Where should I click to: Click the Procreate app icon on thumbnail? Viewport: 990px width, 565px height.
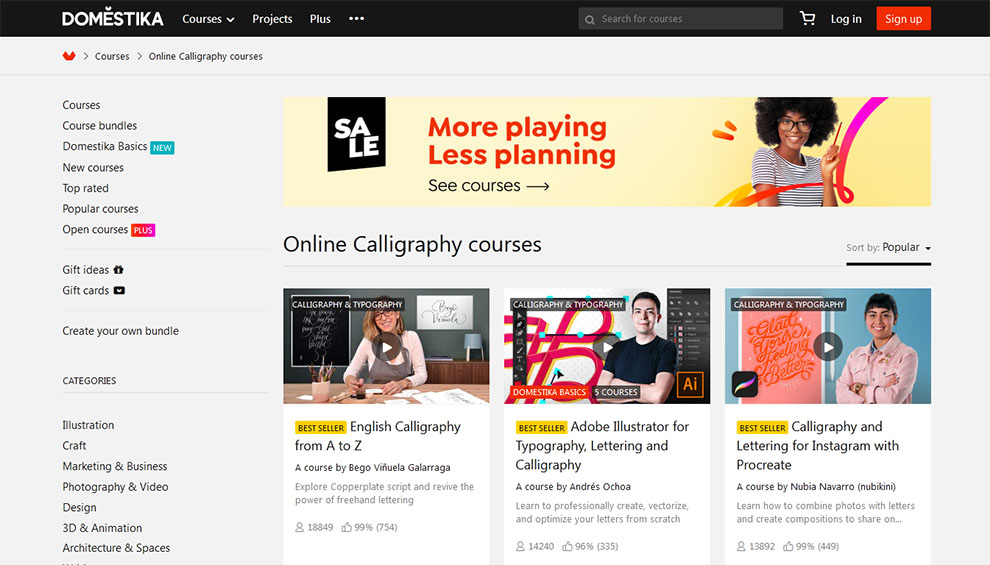pyautogui.click(x=744, y=384)
